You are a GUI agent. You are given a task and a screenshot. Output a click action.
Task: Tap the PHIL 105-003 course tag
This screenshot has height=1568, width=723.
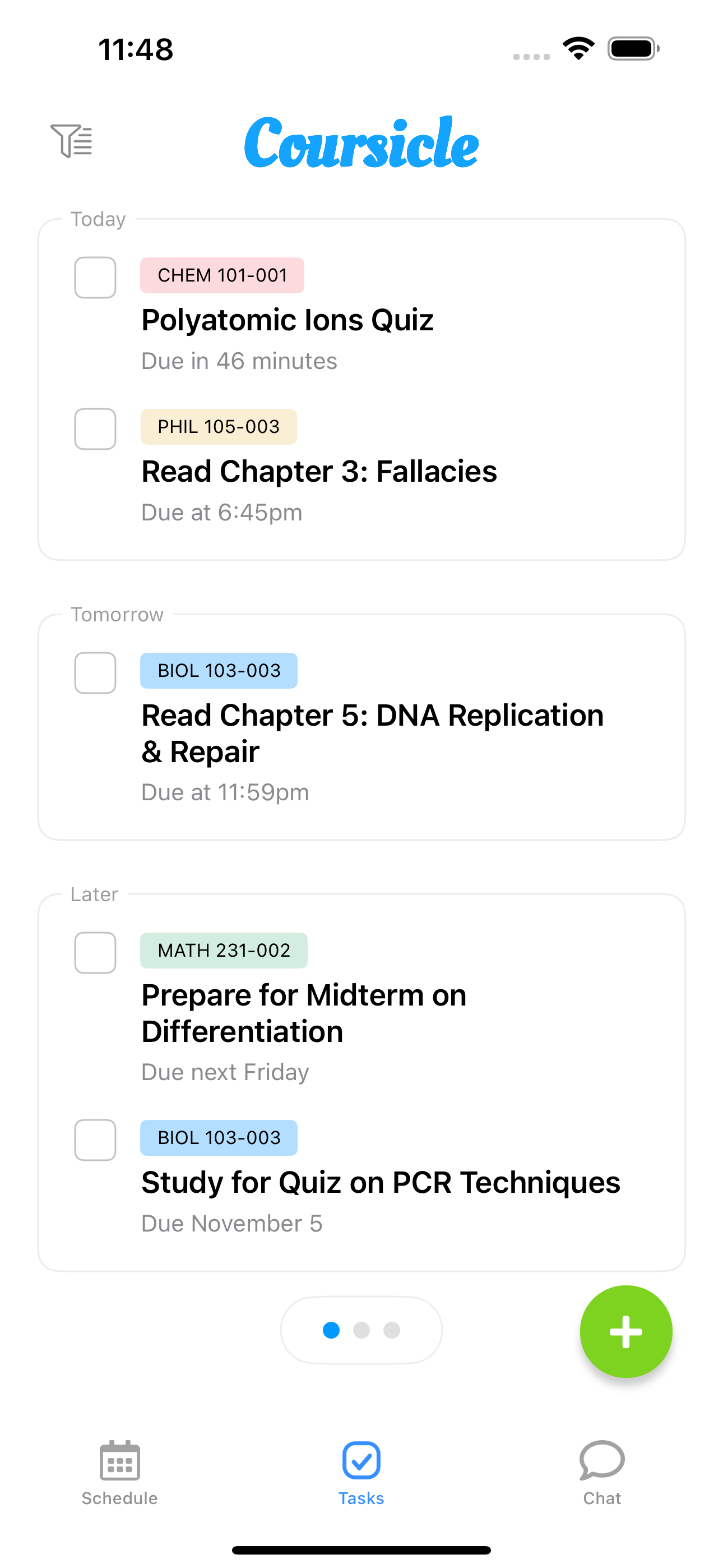[219, 427]
